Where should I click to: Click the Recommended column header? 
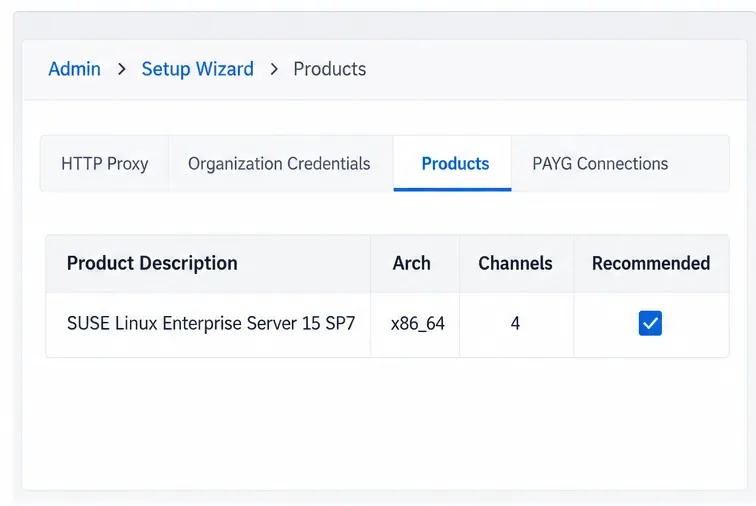coord(651,263)
